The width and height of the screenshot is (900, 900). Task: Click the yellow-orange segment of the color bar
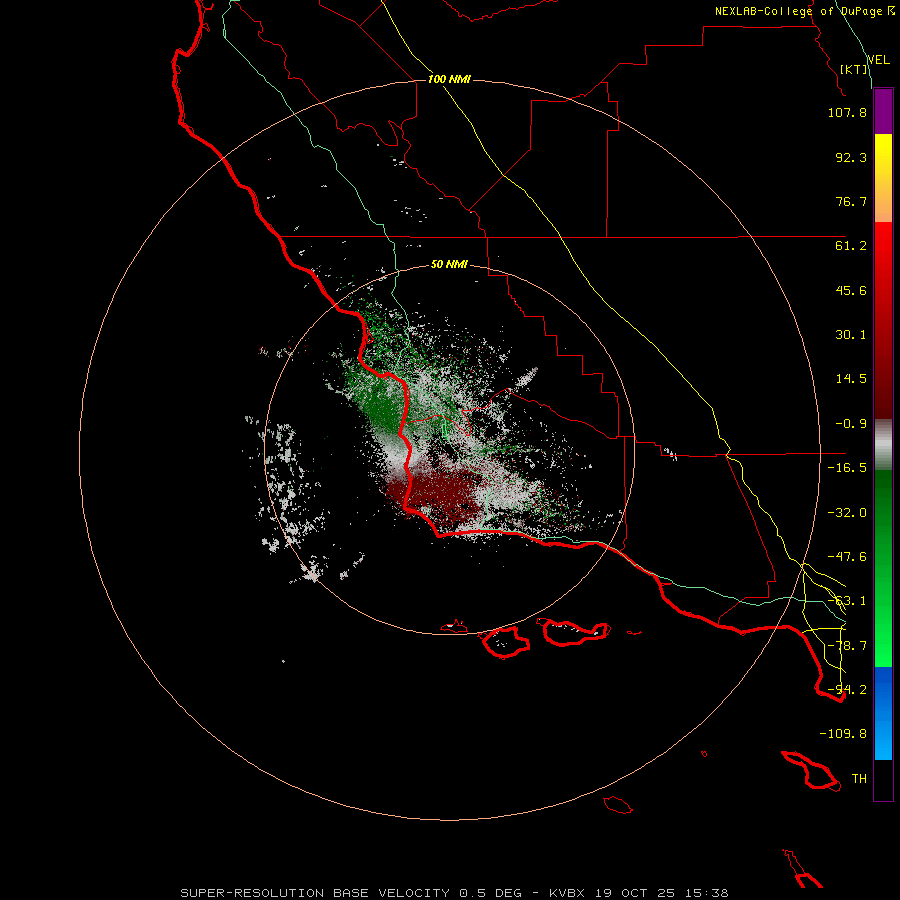(883, 178)
